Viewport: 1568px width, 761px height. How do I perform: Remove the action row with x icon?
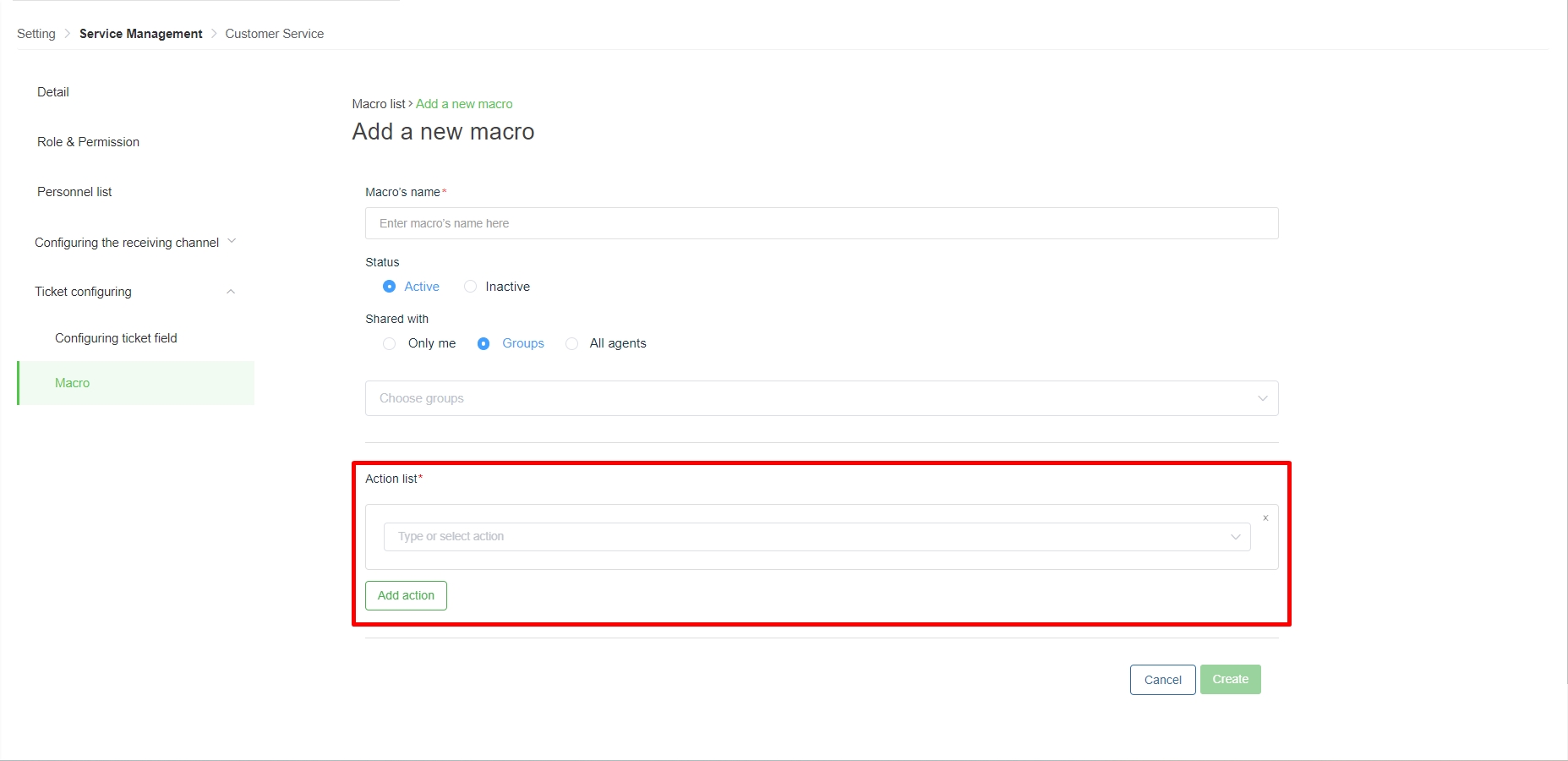pos(1265,518)
